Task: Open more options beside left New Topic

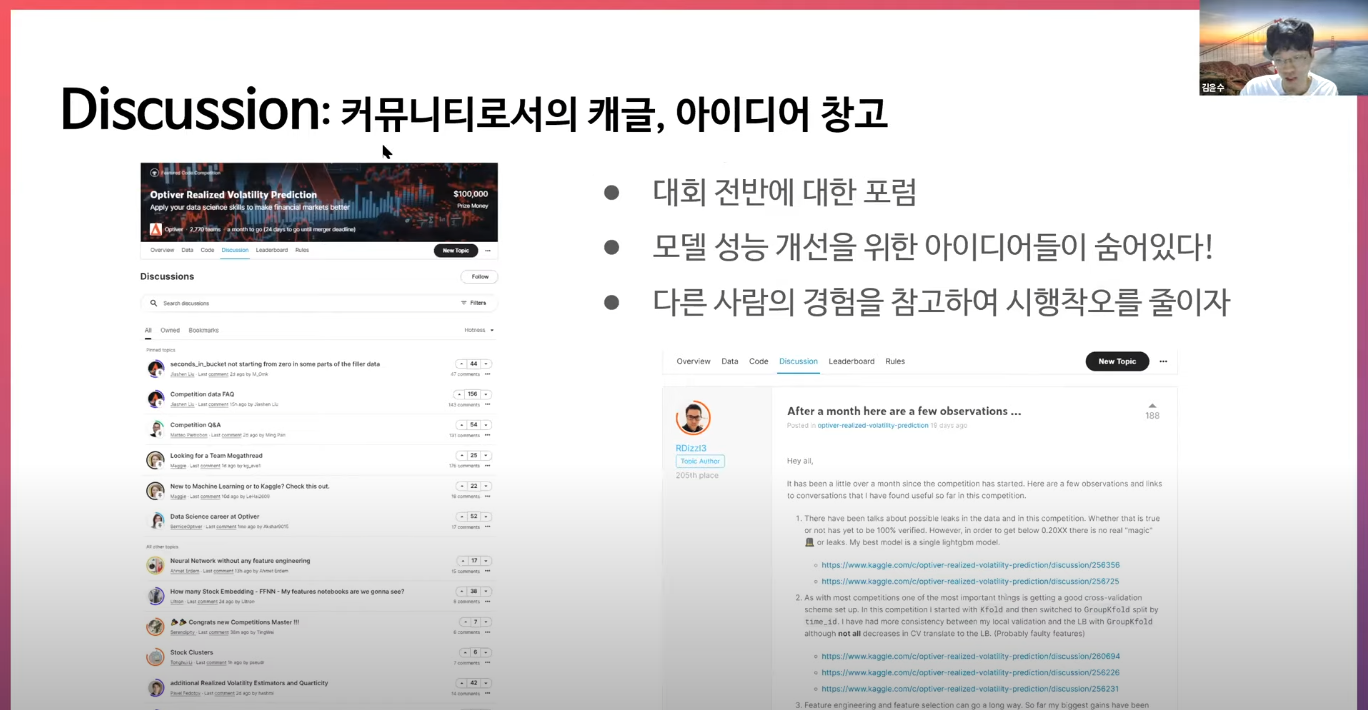Action: tap(487, 250)
